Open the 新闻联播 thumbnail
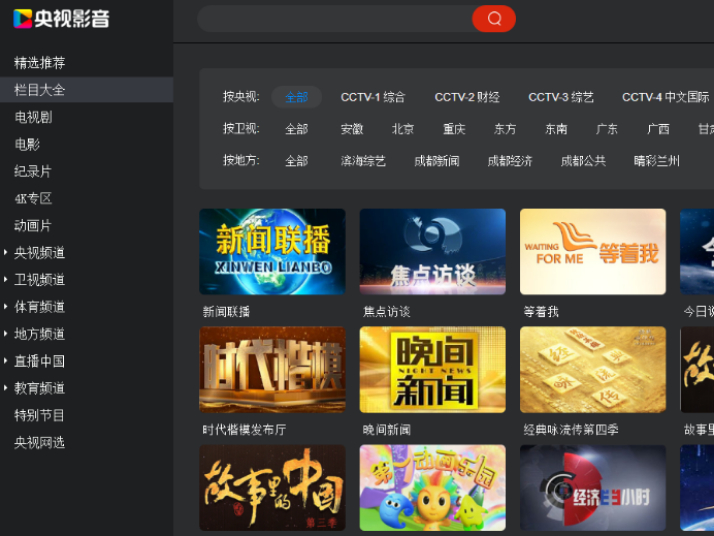Image resolution: width=714 pixels, height=536 pixels. [x=272, y=251]
